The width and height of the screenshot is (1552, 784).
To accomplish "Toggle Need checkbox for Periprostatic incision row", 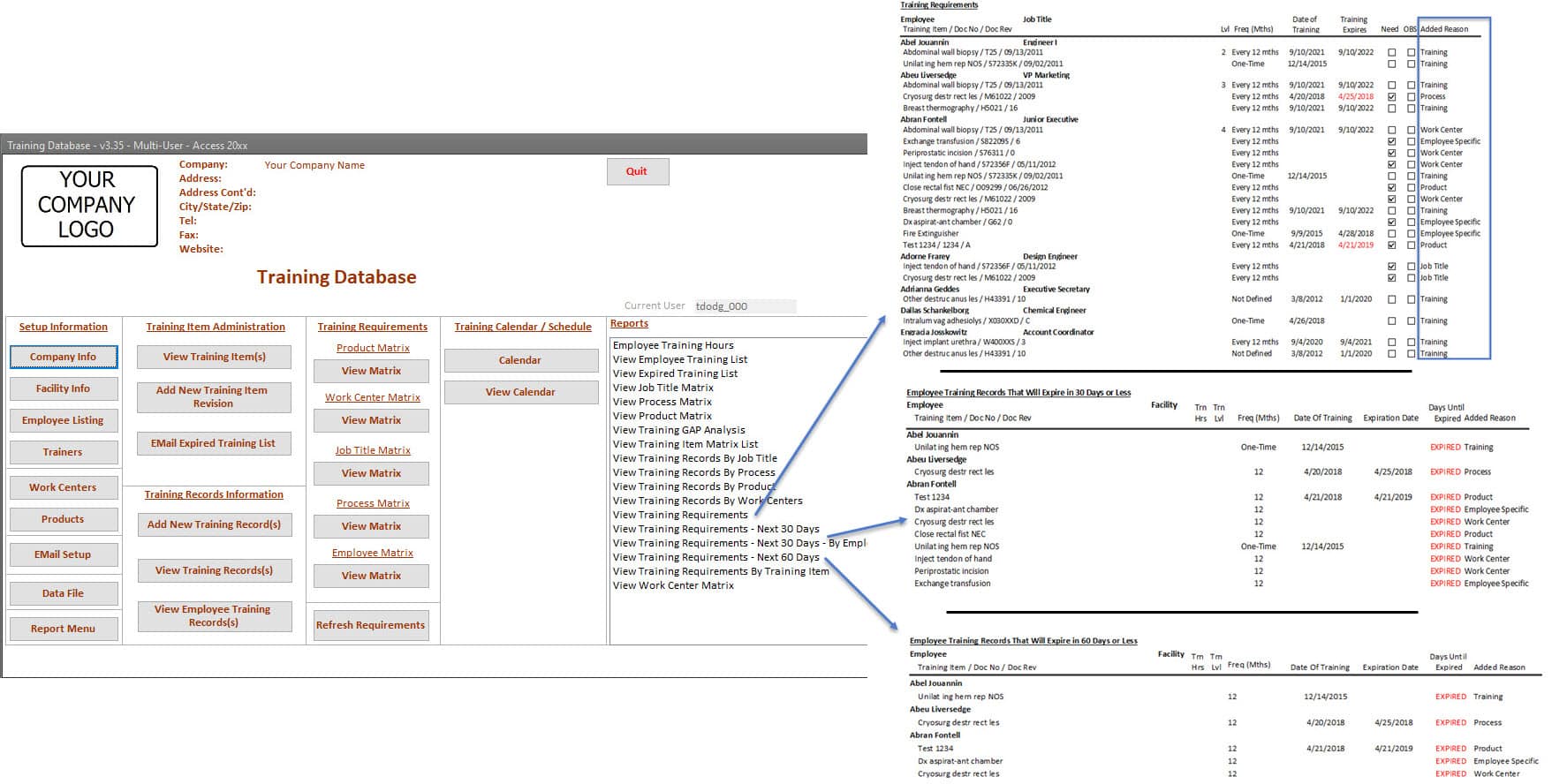I will click(x=1392, y=153).
